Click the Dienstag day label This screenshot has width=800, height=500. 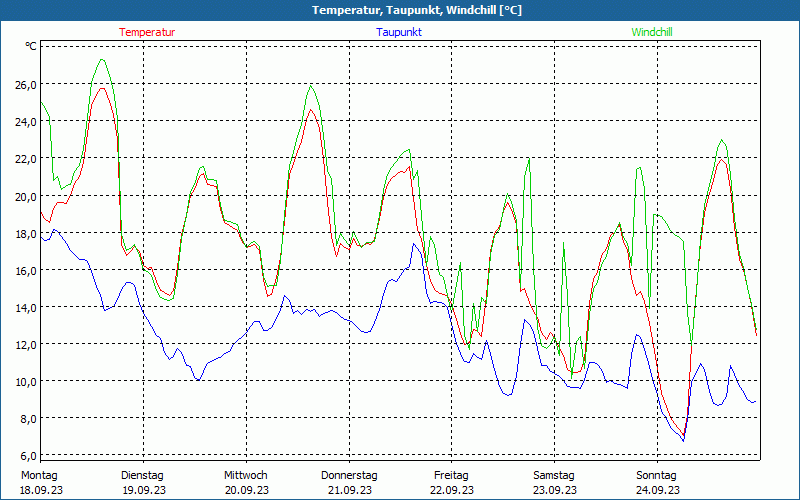[x=142, y=476]
